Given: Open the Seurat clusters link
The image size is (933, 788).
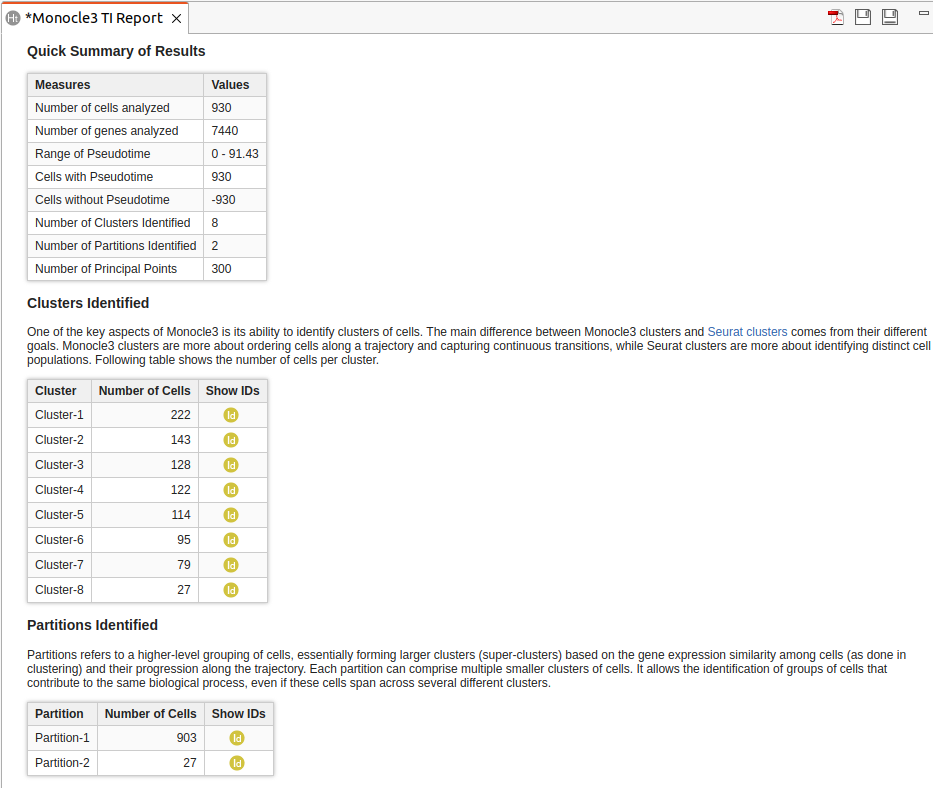Looking at the screenshot, I should tap(747, 332).
